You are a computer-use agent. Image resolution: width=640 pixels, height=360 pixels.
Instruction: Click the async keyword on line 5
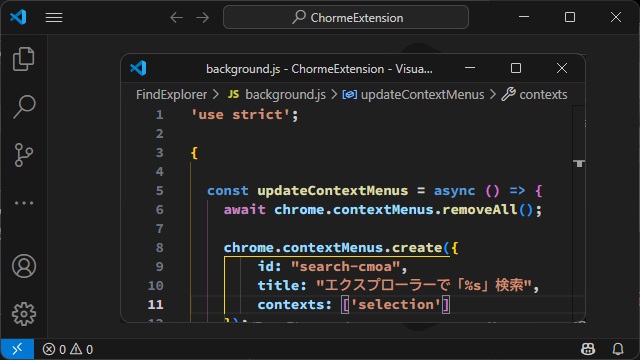click(x=454, y=191)
